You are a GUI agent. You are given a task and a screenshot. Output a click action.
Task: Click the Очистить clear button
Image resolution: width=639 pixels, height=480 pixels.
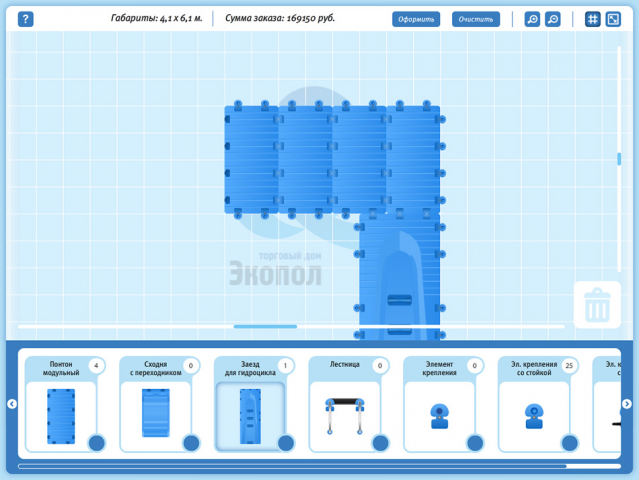tap(476, 19)
